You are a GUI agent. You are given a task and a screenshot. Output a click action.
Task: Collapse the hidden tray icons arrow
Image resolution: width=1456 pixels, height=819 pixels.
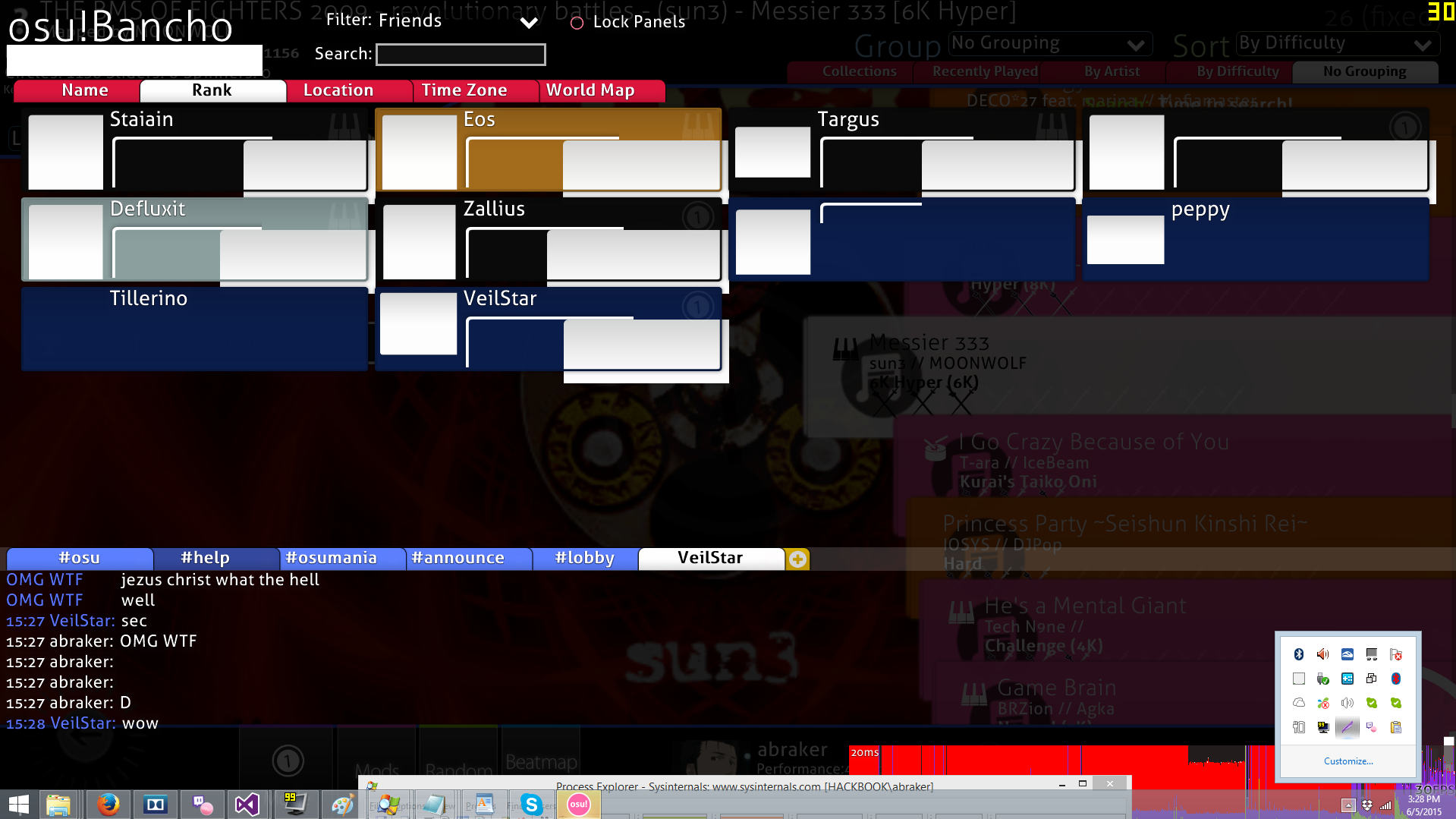(1348, 805)
